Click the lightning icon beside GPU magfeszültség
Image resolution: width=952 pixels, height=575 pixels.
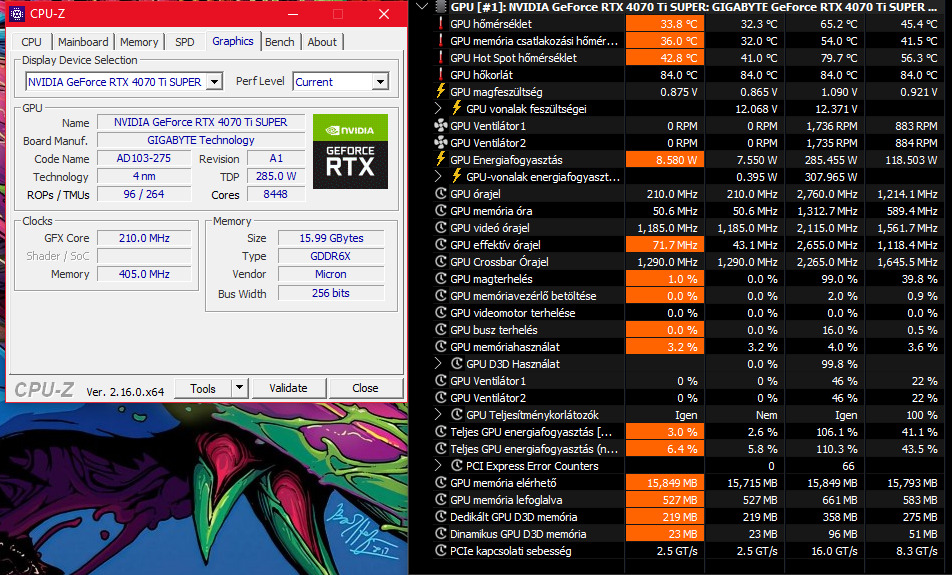[x=441, y=92]
